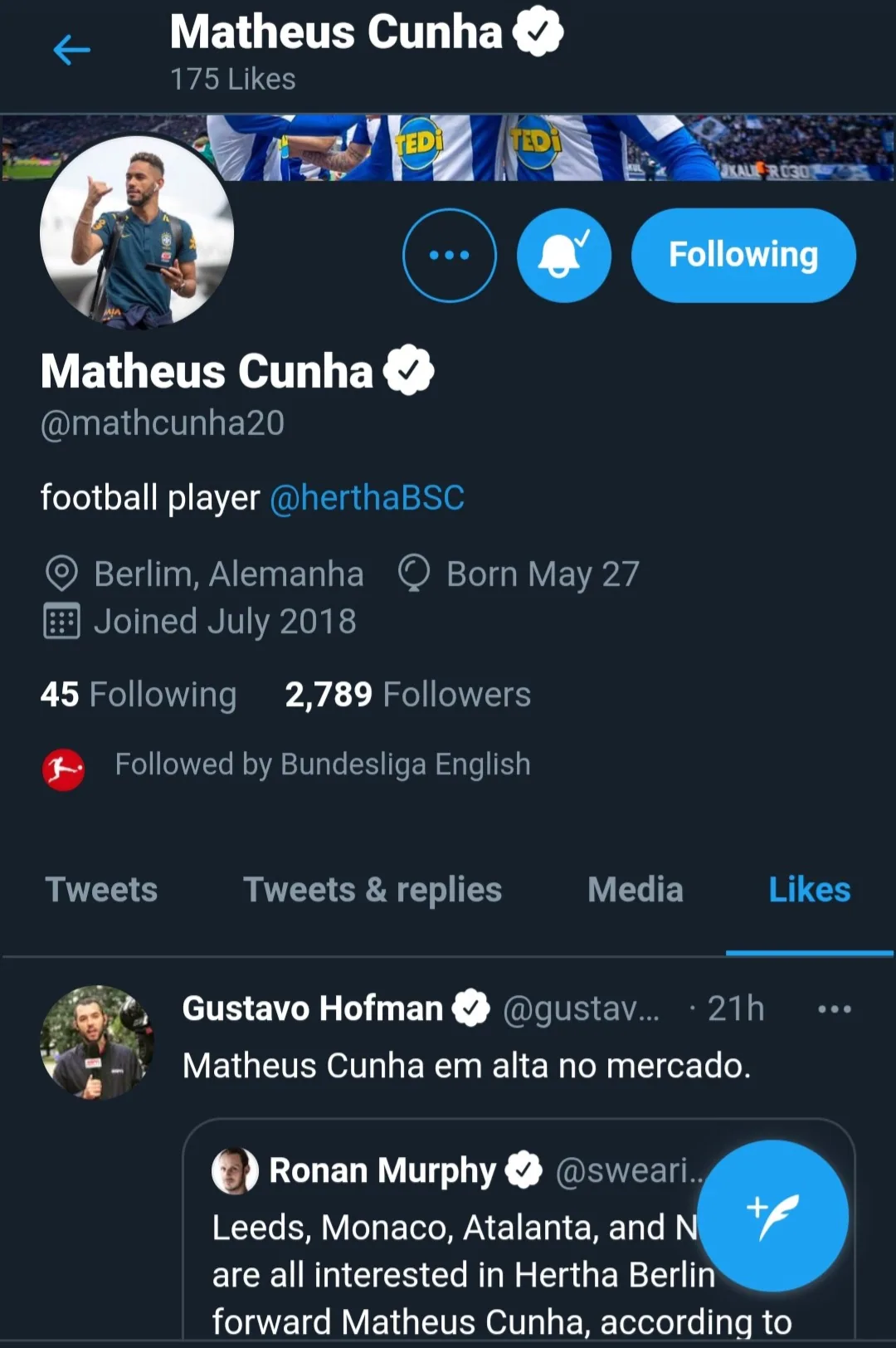Tap Ronan Murphy's small avatar in quote
The height and width of the screenshot is (1348, 896).
[235, 1170]
